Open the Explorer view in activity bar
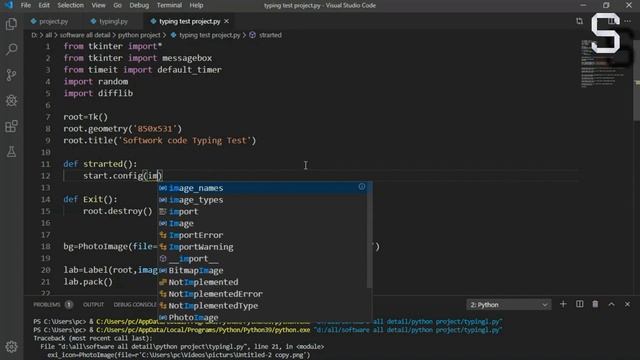This screenshot has height=360, width=640. coord(11,24)
